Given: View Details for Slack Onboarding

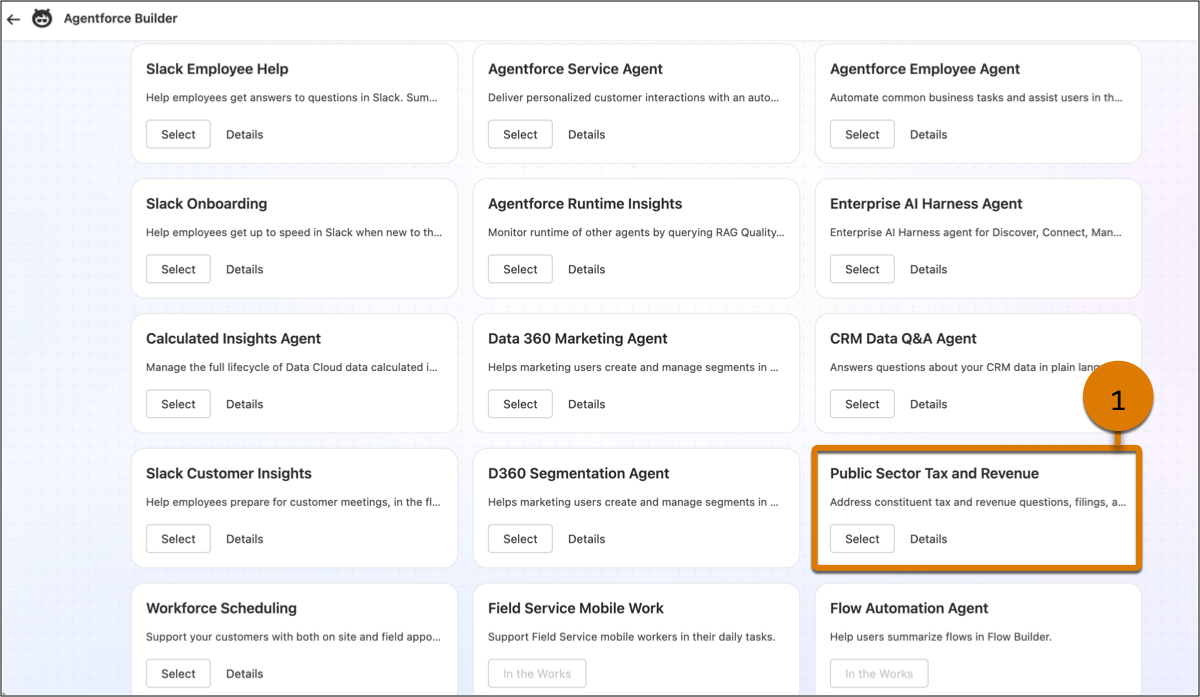Looking at the screenshot, I should 244,269.
